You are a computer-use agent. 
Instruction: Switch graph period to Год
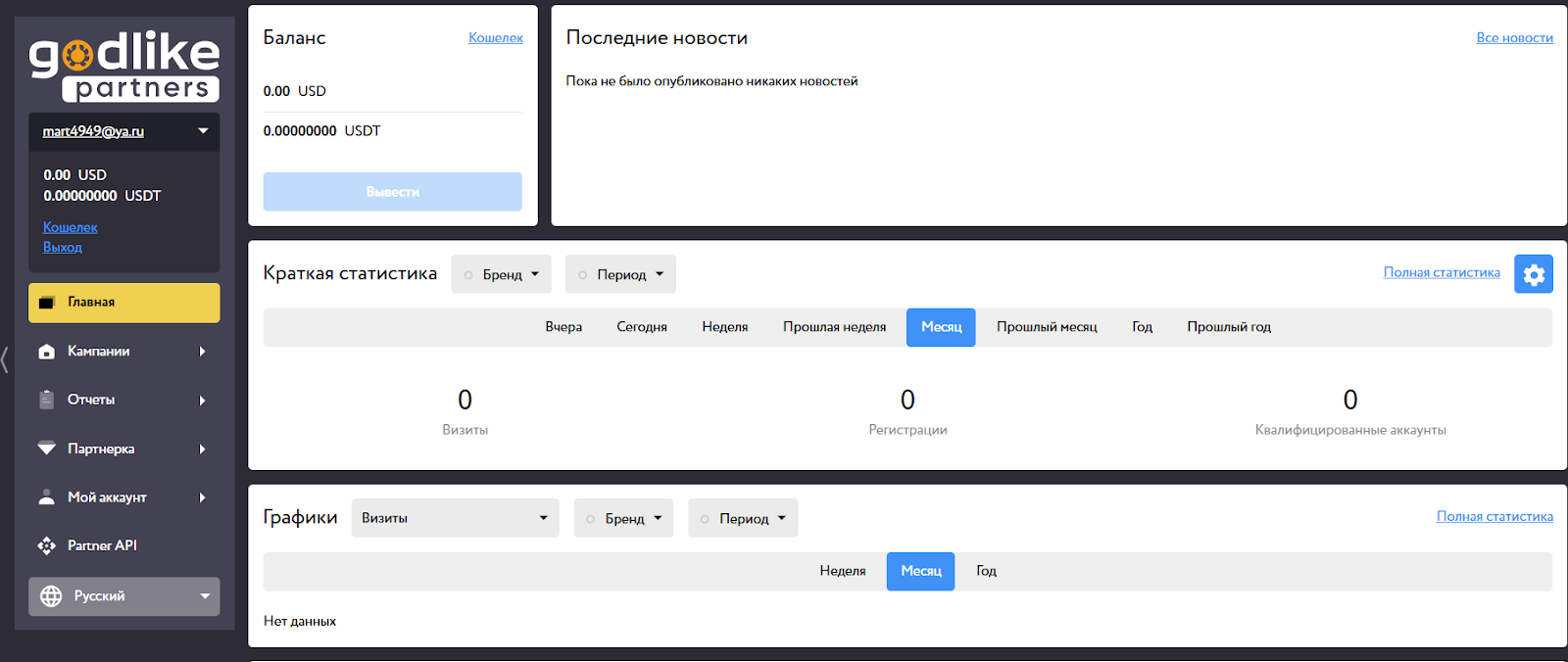tap(986, 571)
